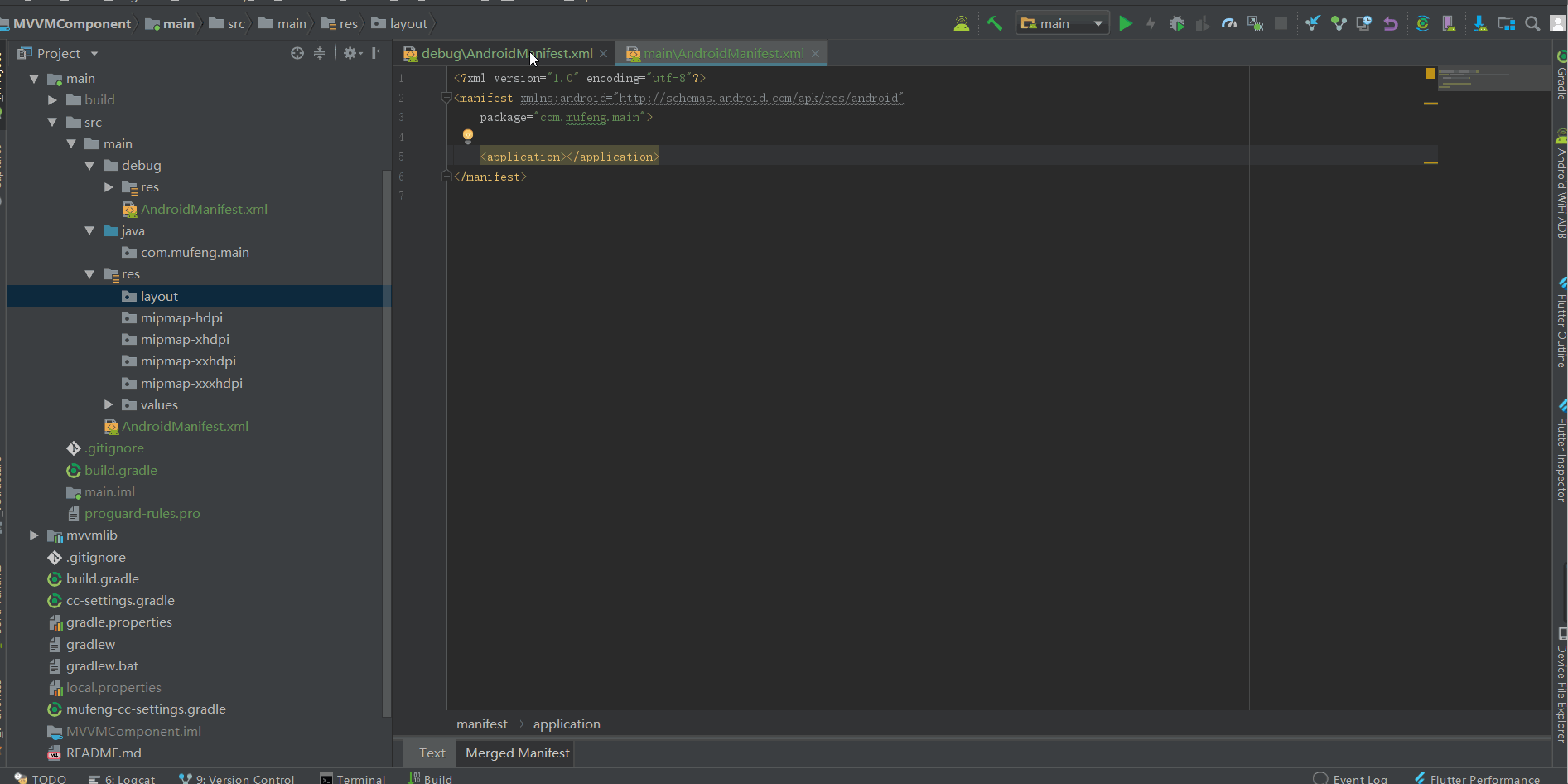Viewport: 1568px width, 784px height.
Task: Open Project panel gear settings
Action: point(353,53)
